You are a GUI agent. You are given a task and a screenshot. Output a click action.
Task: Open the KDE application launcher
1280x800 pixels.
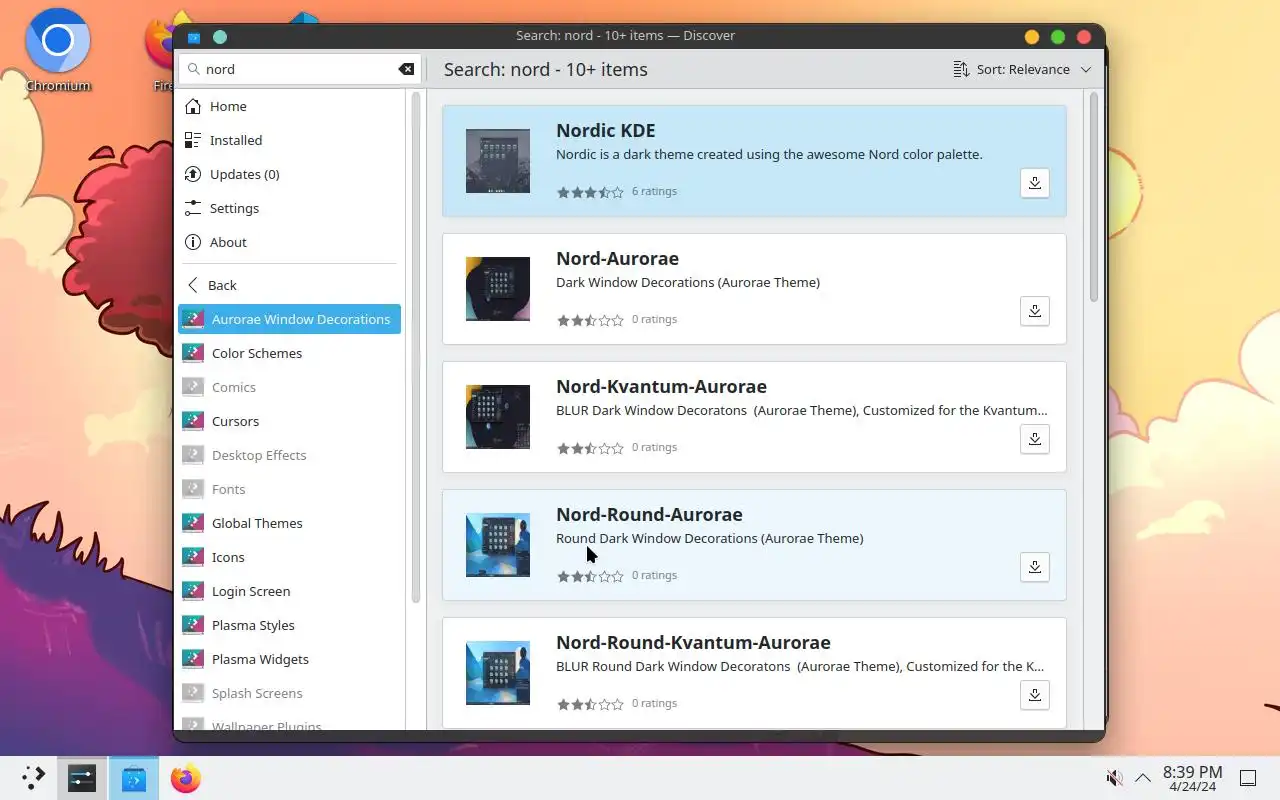click(34, 778)
